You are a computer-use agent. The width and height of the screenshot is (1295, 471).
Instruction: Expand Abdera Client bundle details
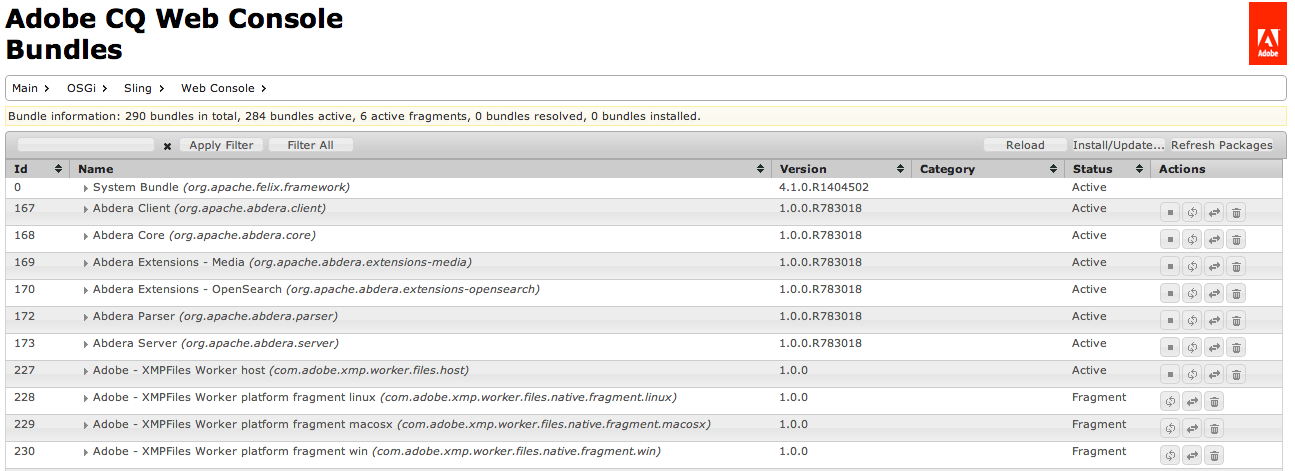[86, 209]
